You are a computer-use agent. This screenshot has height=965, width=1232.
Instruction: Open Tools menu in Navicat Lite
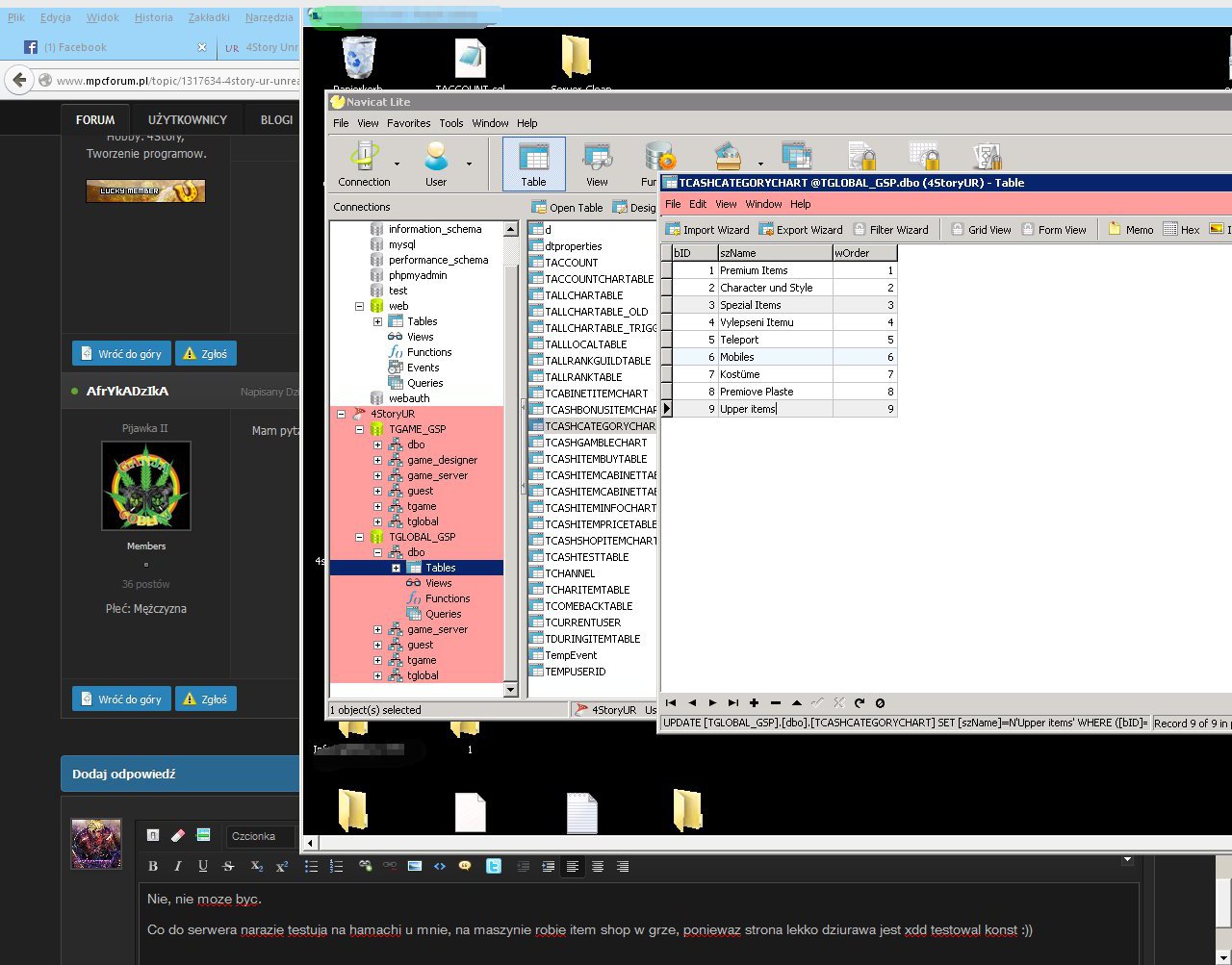(451, 123)
